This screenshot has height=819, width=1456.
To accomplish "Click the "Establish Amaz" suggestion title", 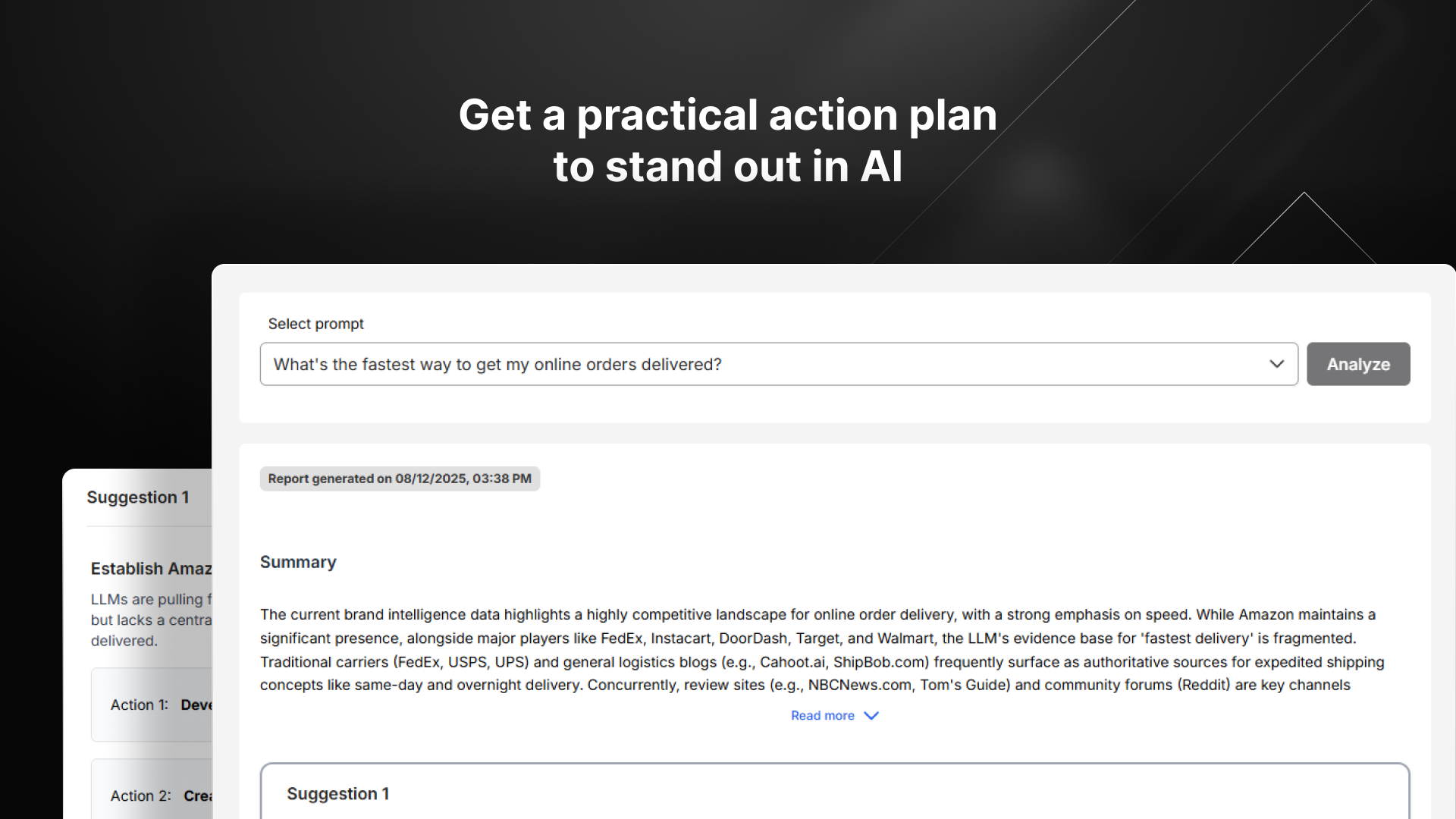I will (151, 569).
